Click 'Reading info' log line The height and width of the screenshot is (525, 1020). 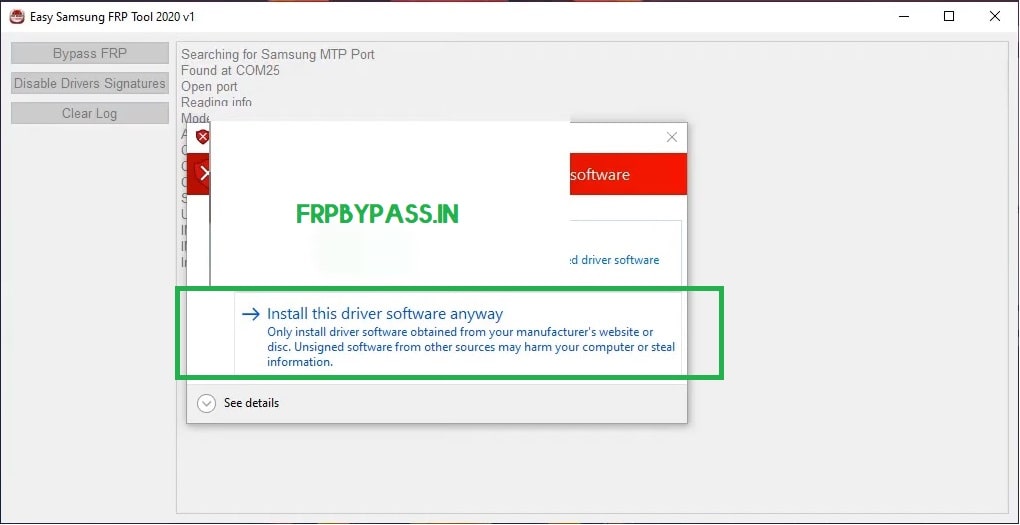click(216, 102)
